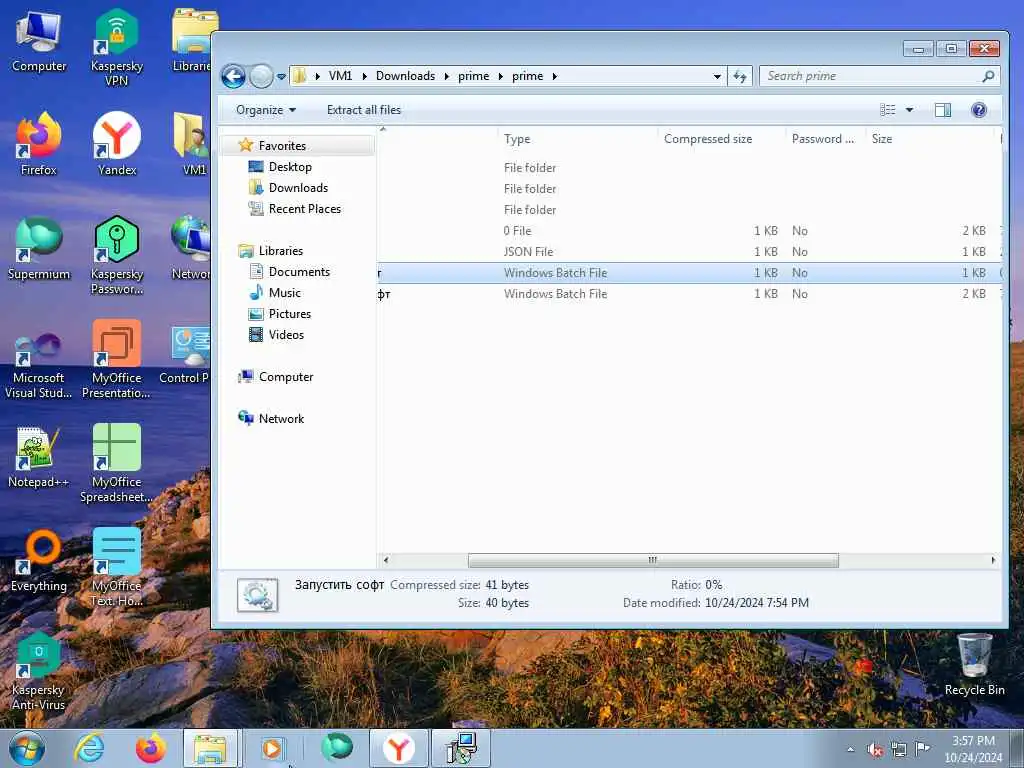Open Windows Media Player taskbar icon

272,748
